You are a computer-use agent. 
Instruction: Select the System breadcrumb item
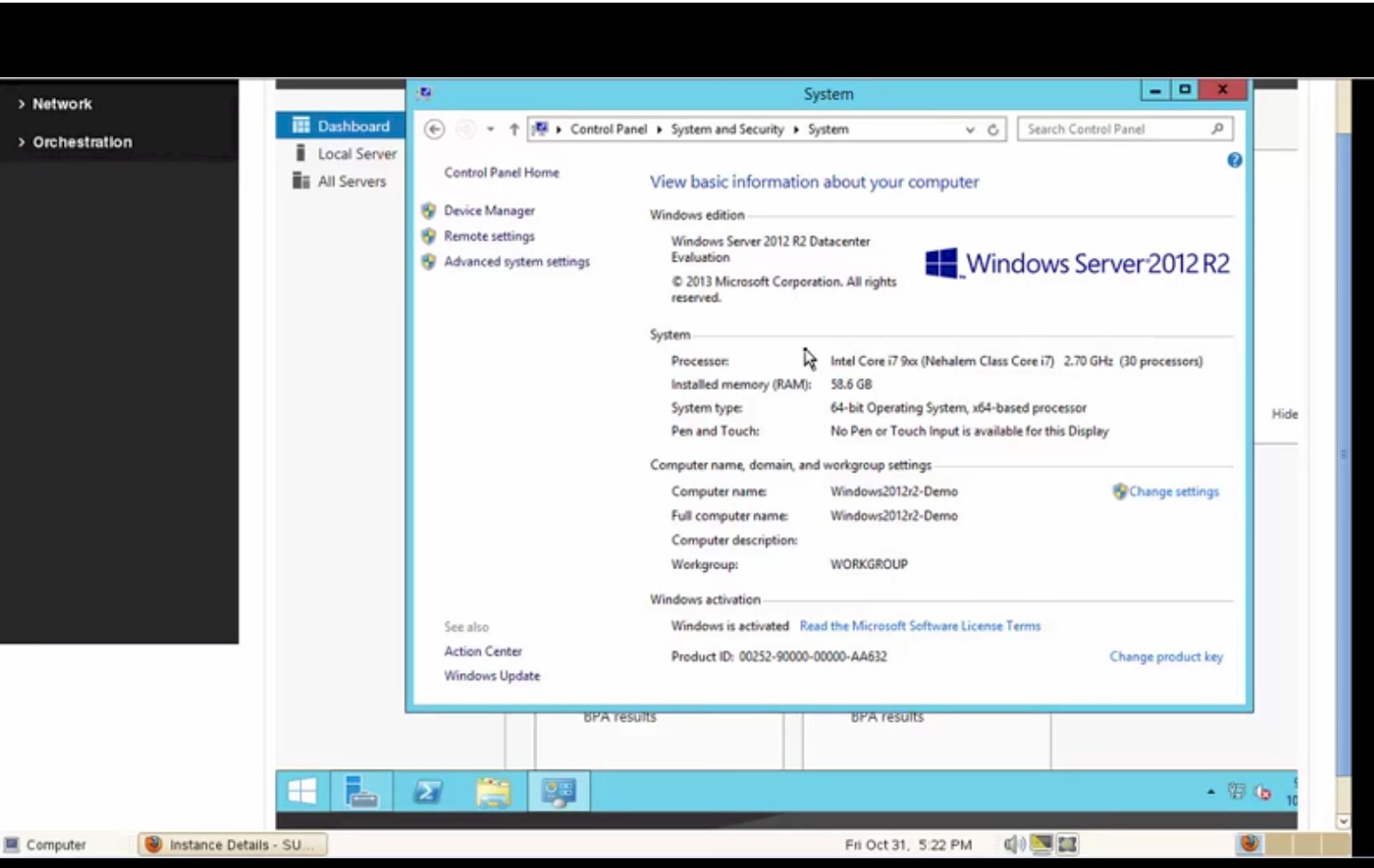(x=828, y=129)
